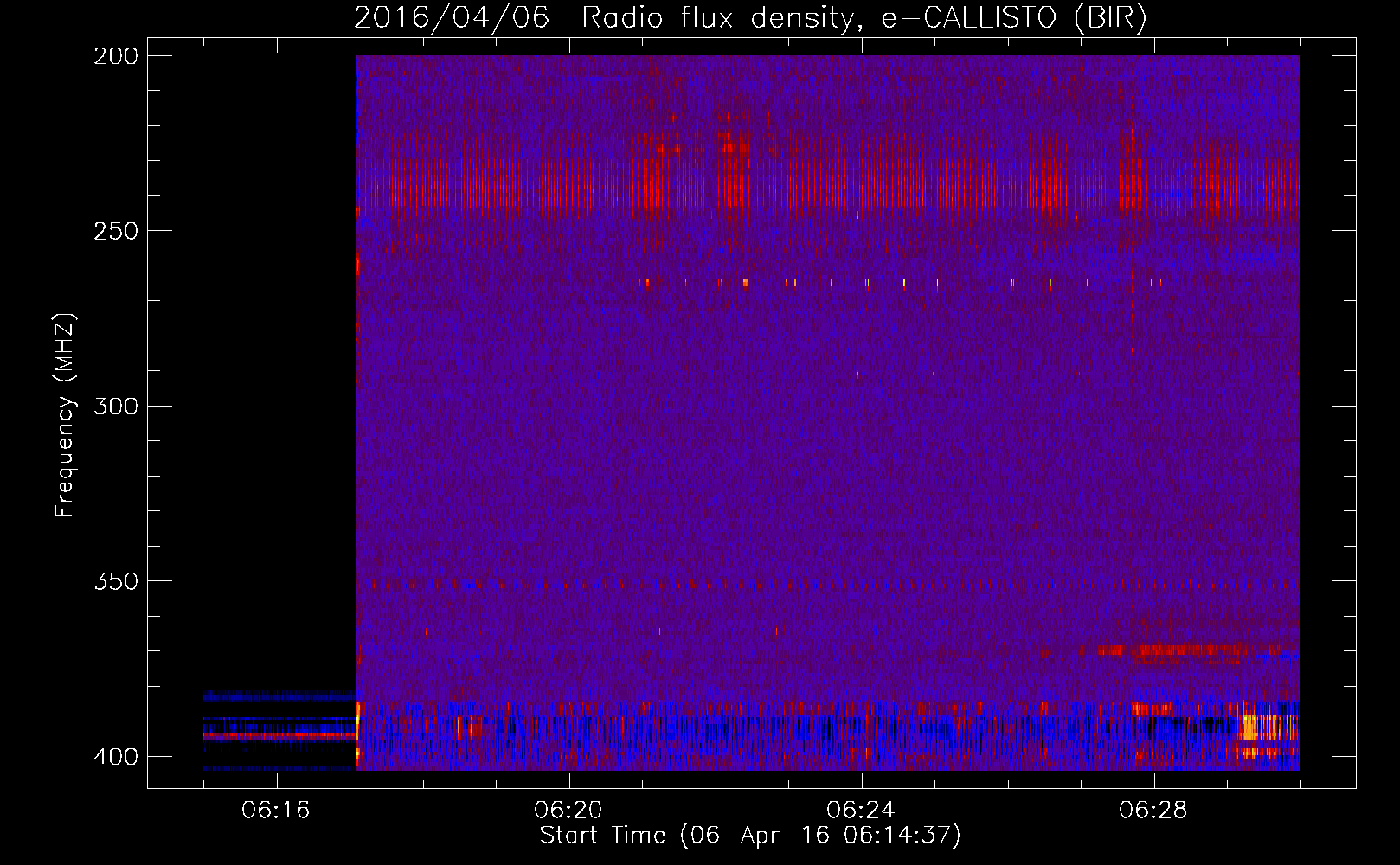1400x865 pixels.
Task: Click the 200 frequency tick label
Action: [x=116, y=56]
